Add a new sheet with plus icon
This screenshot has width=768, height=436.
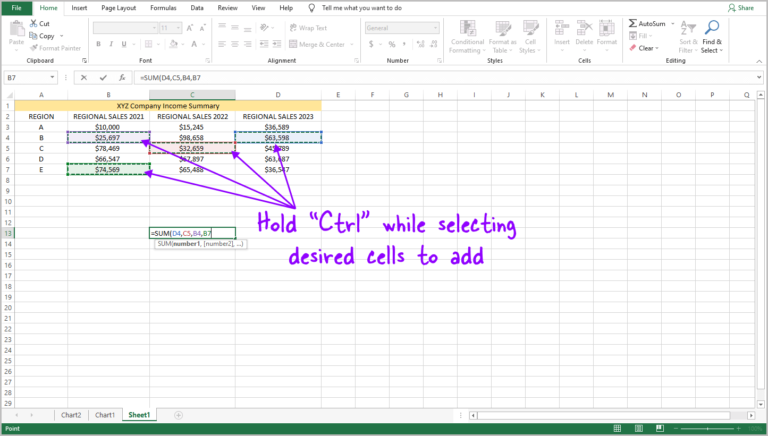click(x=178, y=415)
